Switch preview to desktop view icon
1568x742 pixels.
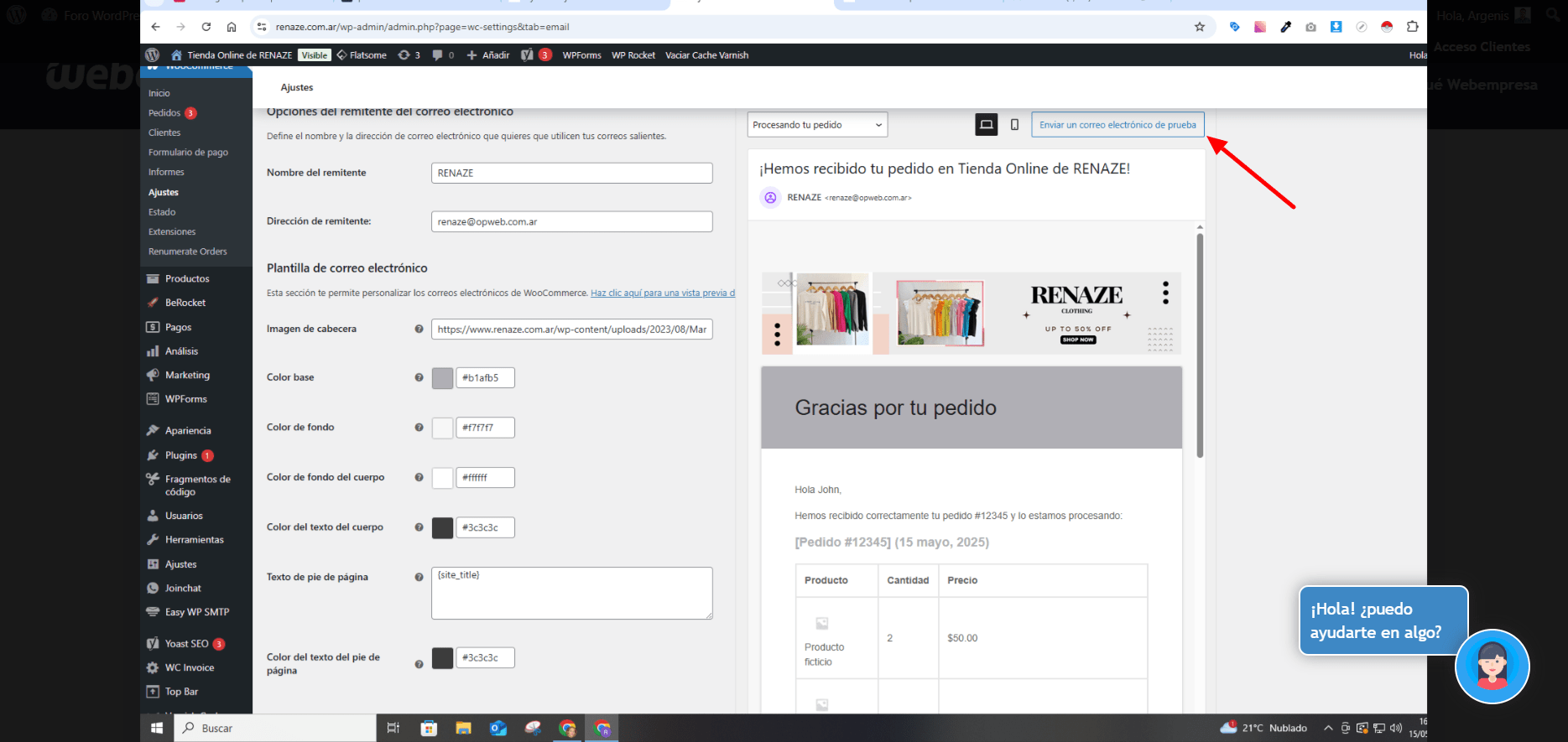tap(987, 125)
